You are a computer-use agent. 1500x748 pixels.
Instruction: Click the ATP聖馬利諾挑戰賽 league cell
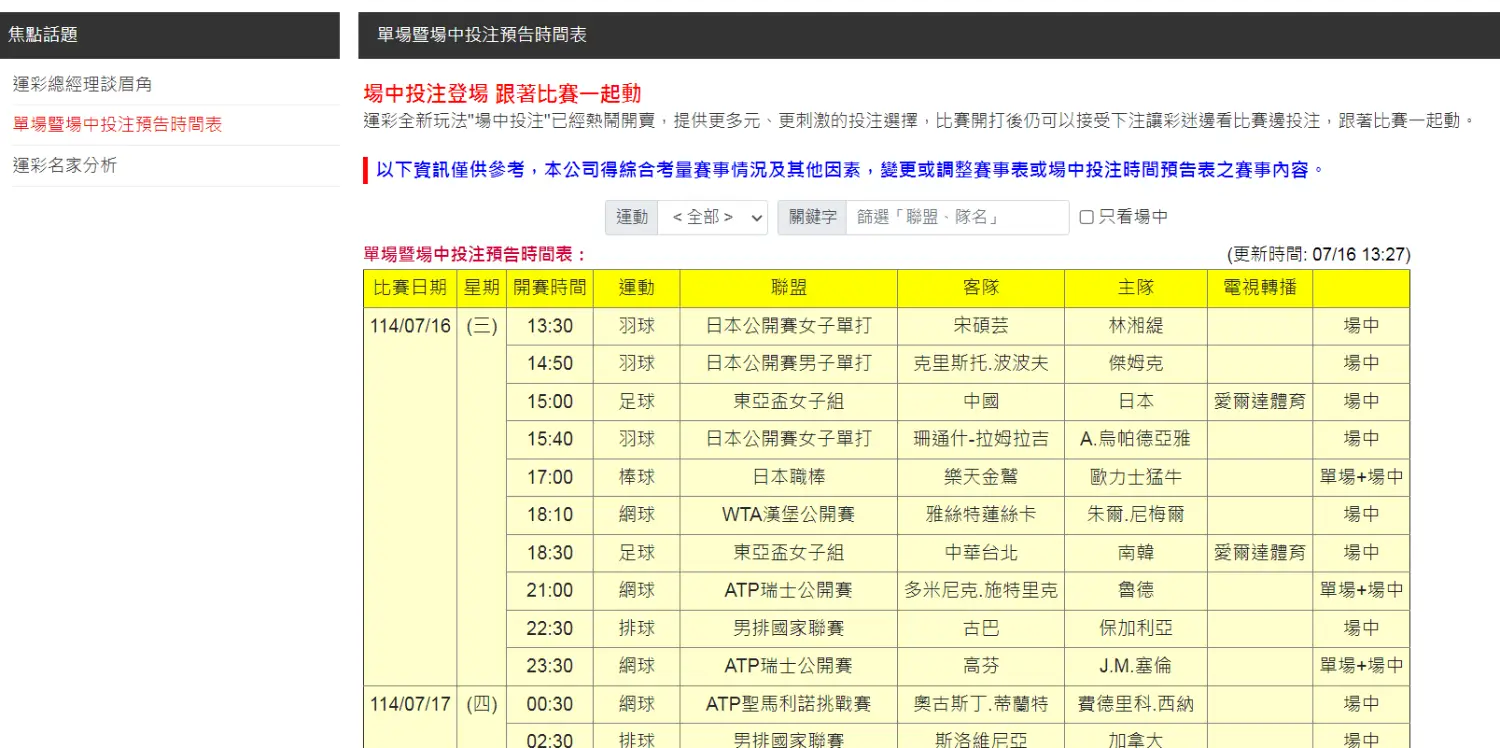coord(789,704)
